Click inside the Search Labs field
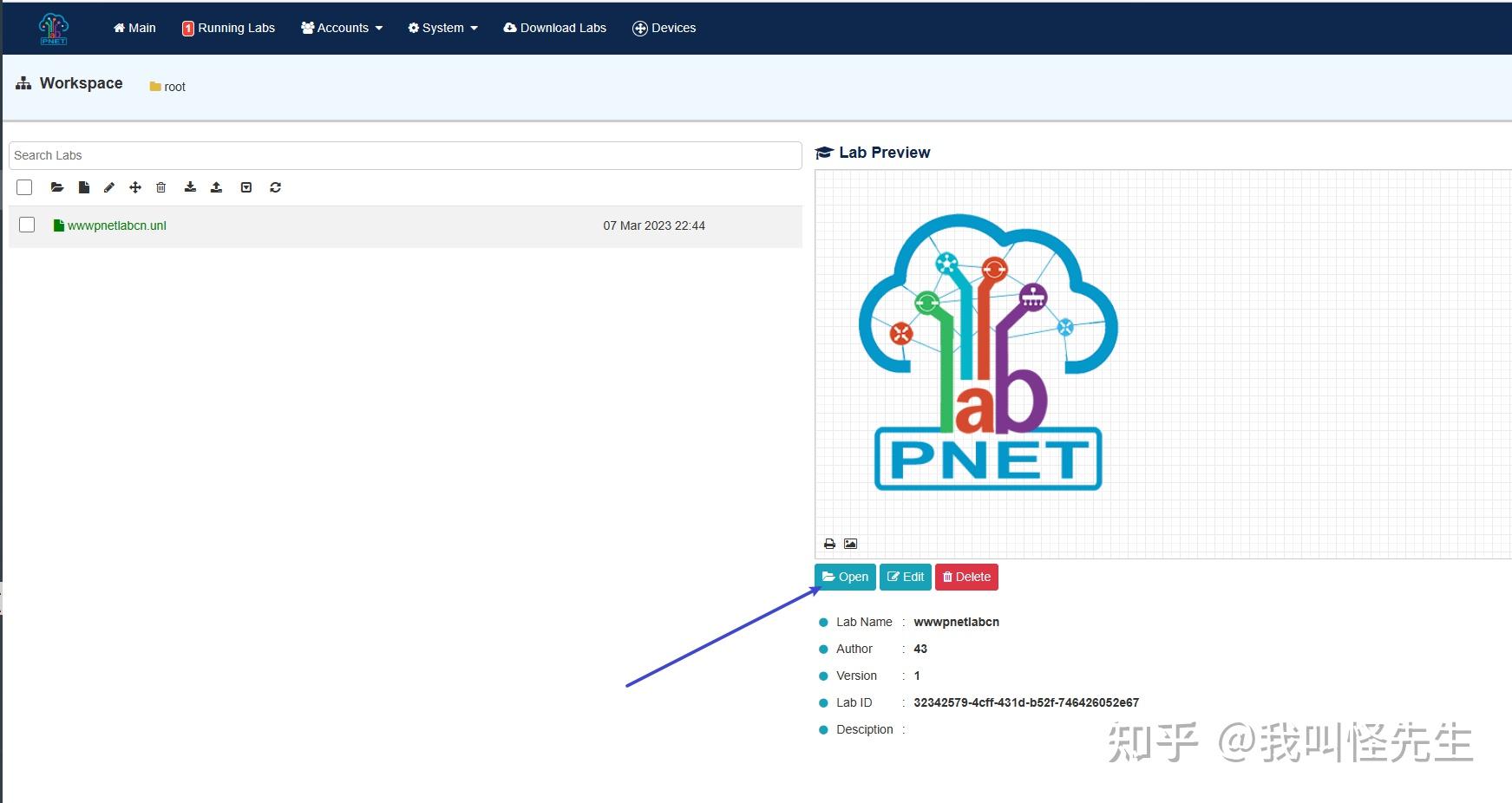 pos(404,155)
